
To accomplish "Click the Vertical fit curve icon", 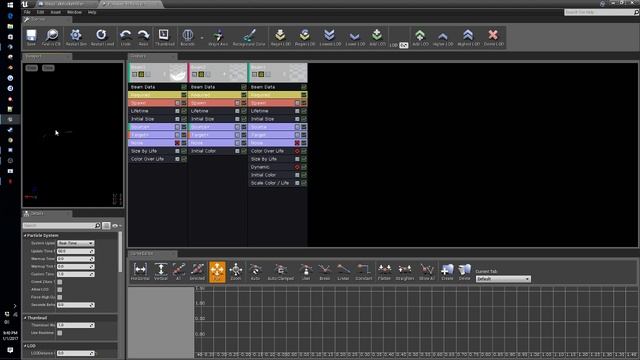I will pyautogui.click(x=161, y=270).
